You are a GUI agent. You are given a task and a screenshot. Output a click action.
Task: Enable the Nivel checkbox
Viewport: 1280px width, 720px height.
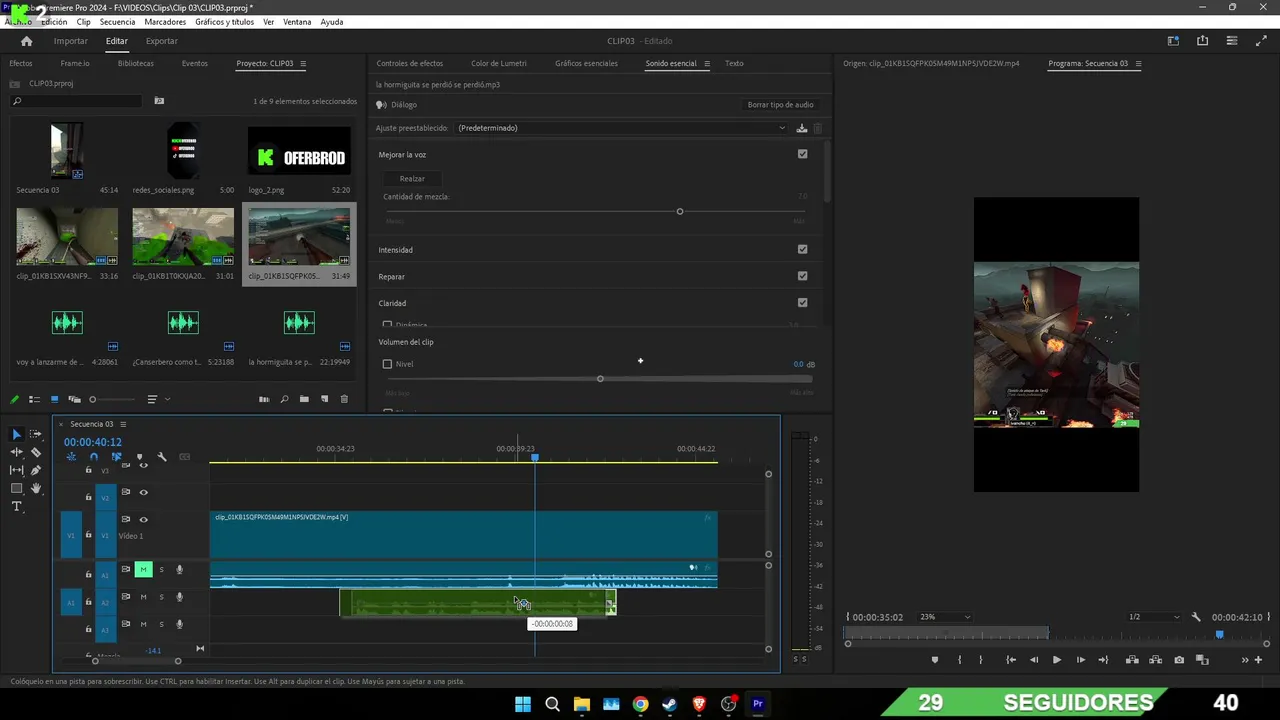387,364
